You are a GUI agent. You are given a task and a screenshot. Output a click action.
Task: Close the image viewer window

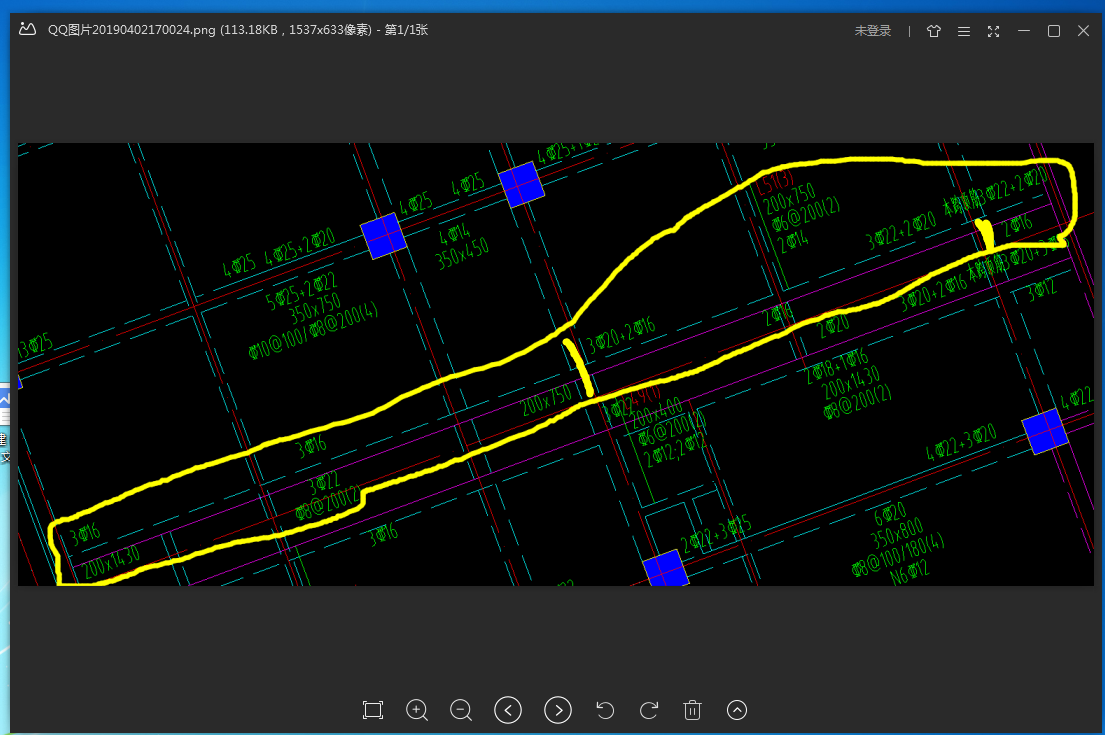coord(1084,31)
